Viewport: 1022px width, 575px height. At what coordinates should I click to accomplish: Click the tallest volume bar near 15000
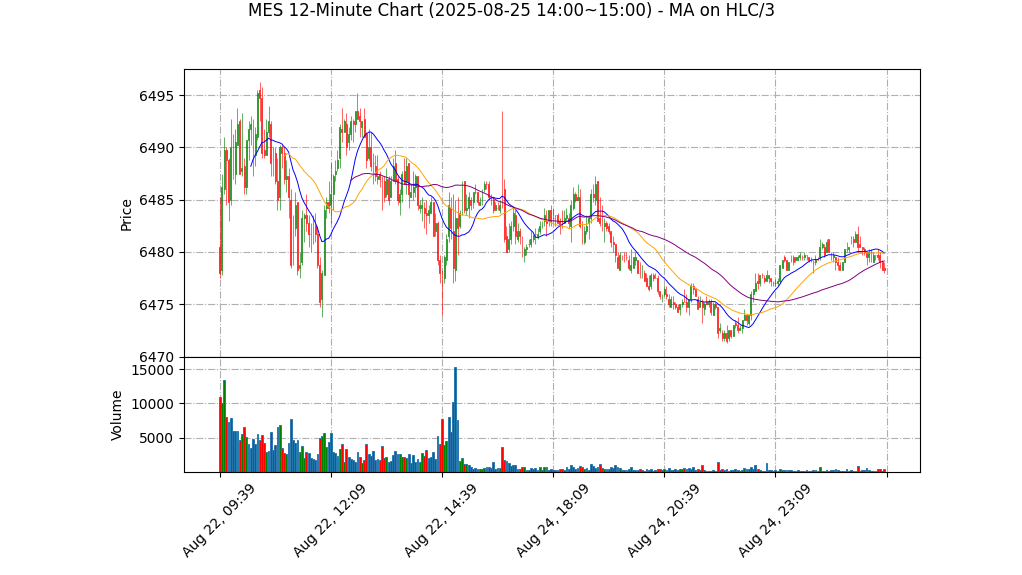[x=456, y=420]
